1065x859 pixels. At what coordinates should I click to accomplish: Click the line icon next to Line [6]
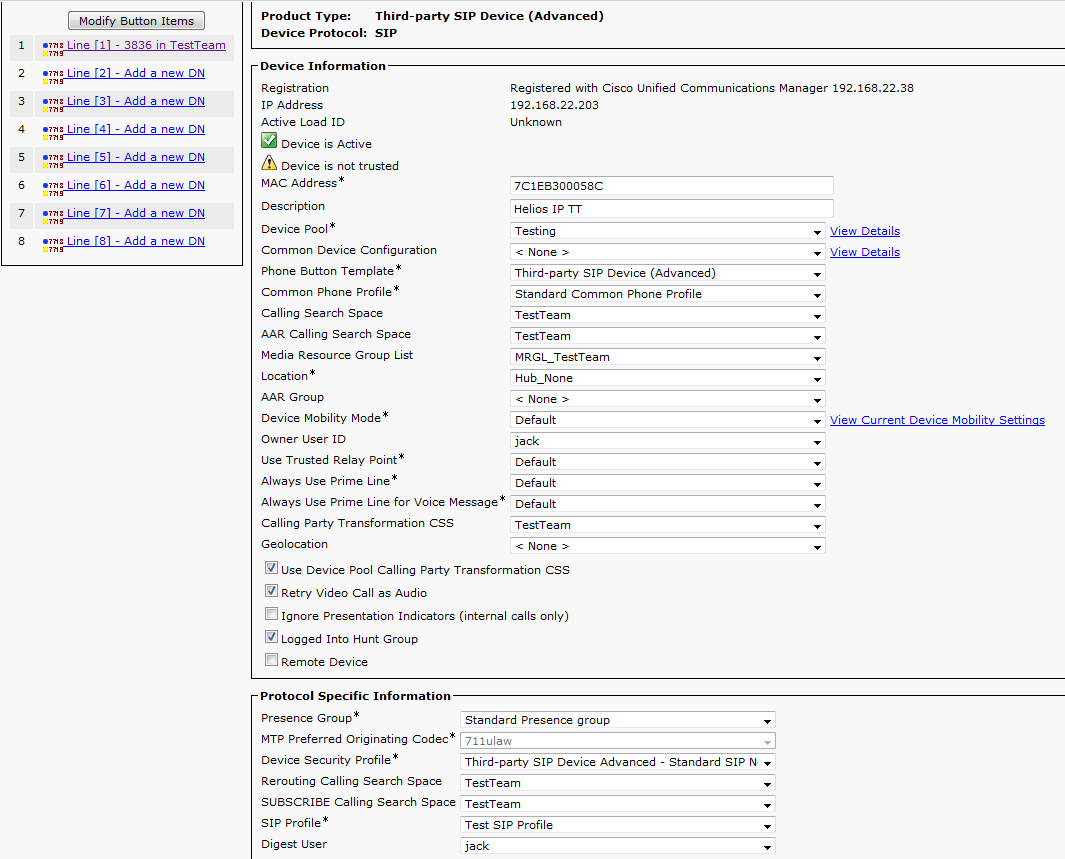click(x=53, y=187)
